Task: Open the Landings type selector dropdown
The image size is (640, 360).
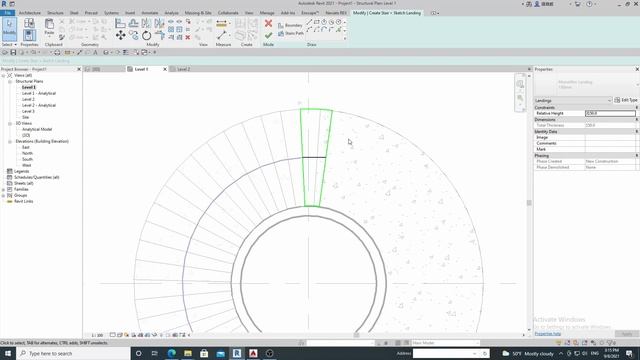Action: 573,100
